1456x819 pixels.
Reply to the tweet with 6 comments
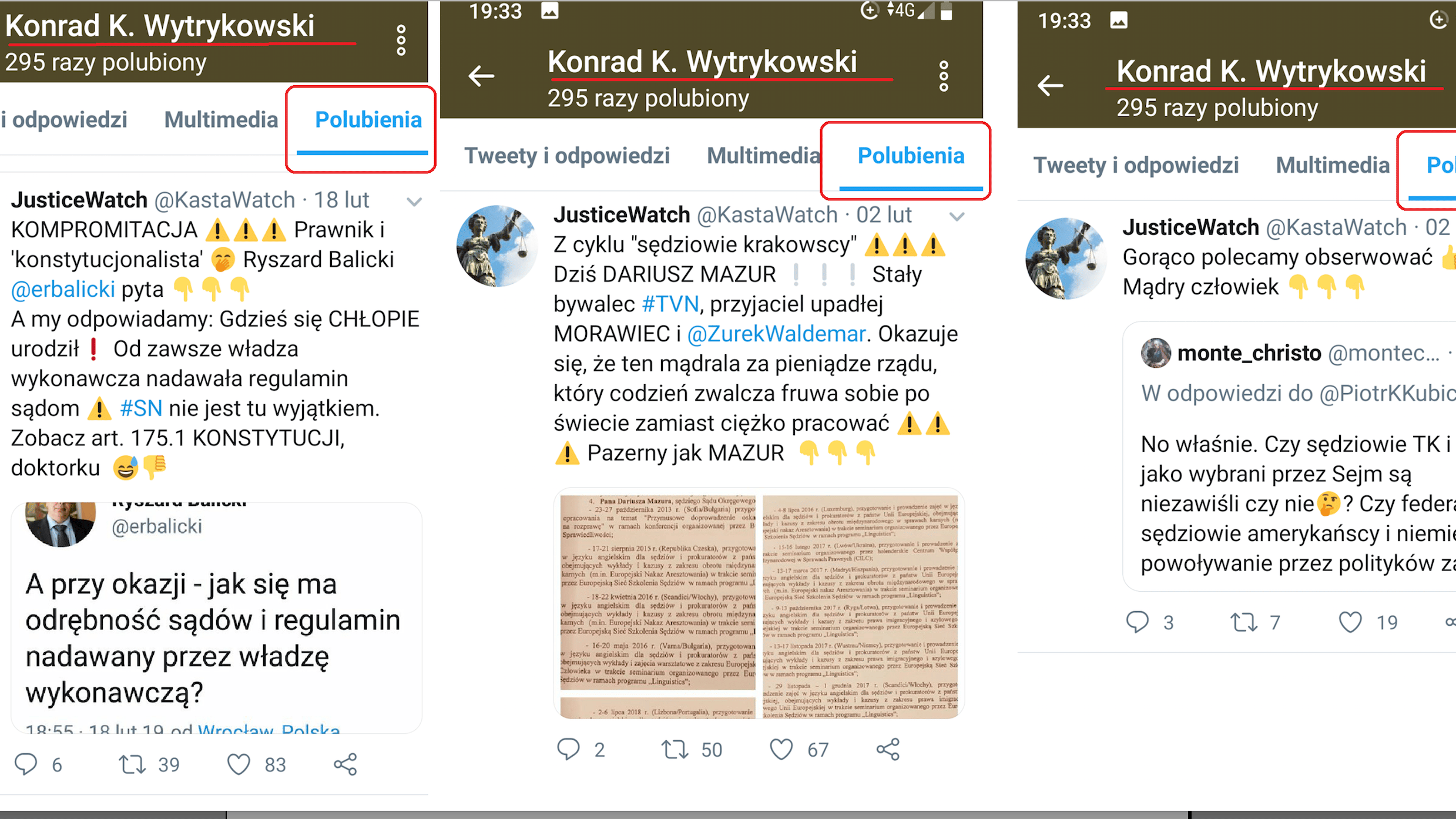26,764
